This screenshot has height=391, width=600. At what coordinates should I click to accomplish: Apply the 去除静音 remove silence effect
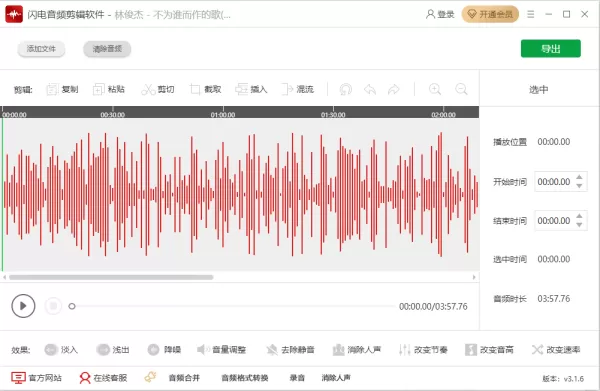click(290, 350)
